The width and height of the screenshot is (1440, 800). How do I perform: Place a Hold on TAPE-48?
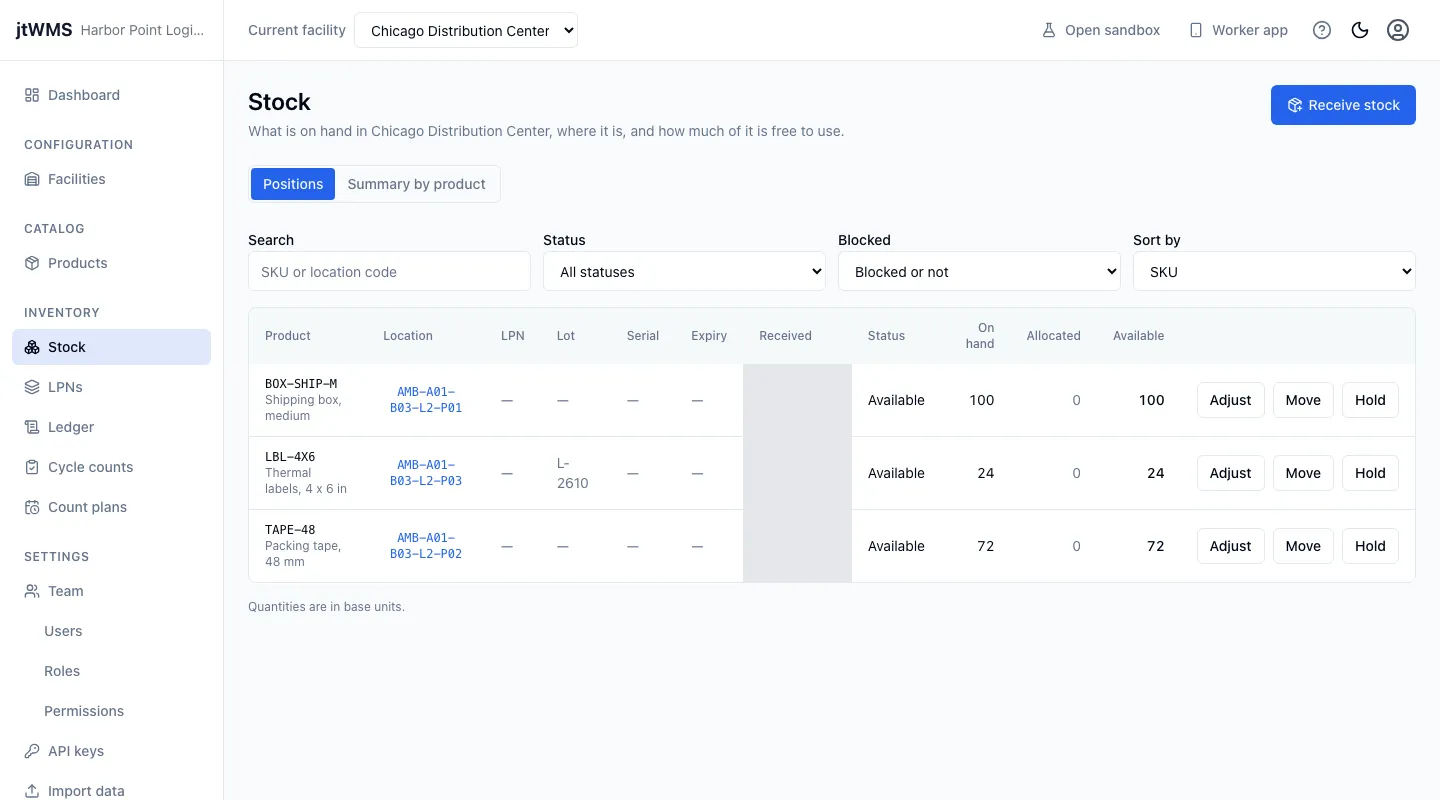click(x=1370, y=546)
